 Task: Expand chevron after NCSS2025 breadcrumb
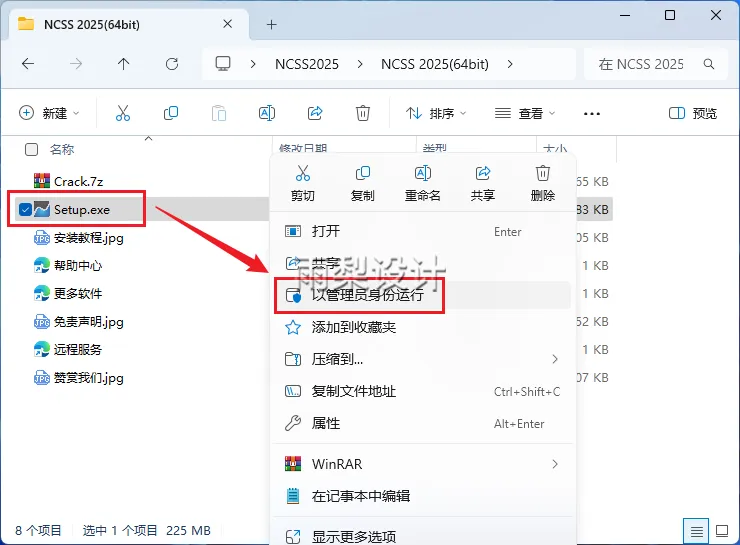point(360,64)
